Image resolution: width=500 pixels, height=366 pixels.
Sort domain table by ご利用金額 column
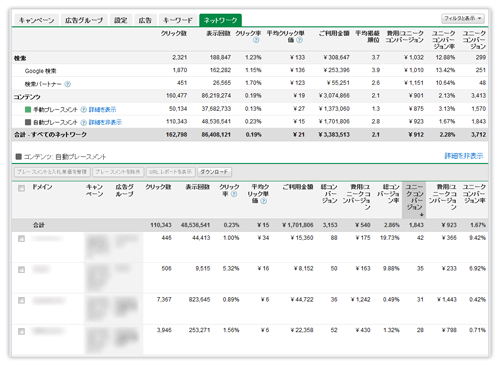298,187
